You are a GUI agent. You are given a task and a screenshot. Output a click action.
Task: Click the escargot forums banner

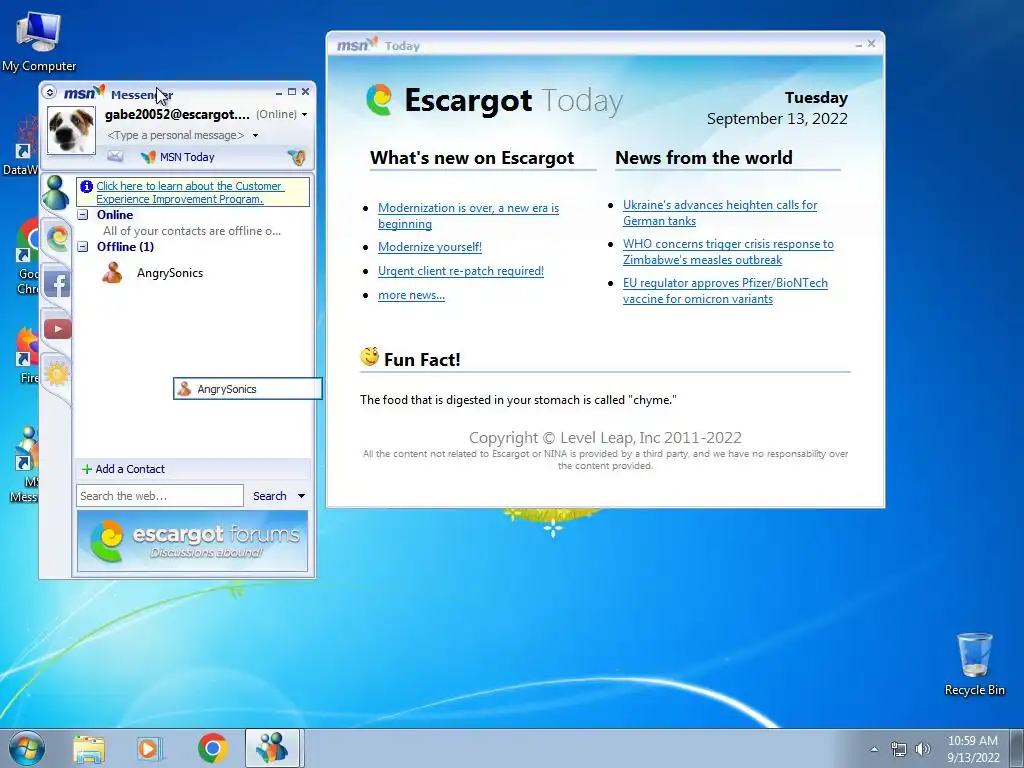[193, 541]
